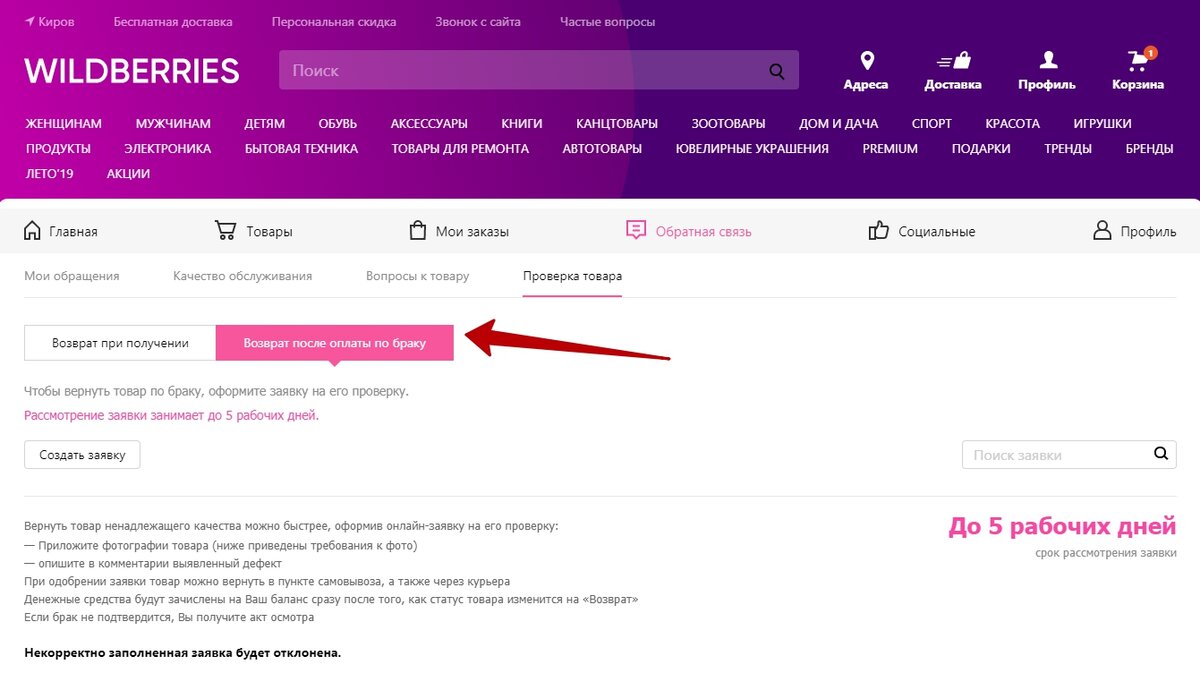This screenshot has width=1200, height=673.
Task: Click the cart item count badge
Action: (1151, 52)
